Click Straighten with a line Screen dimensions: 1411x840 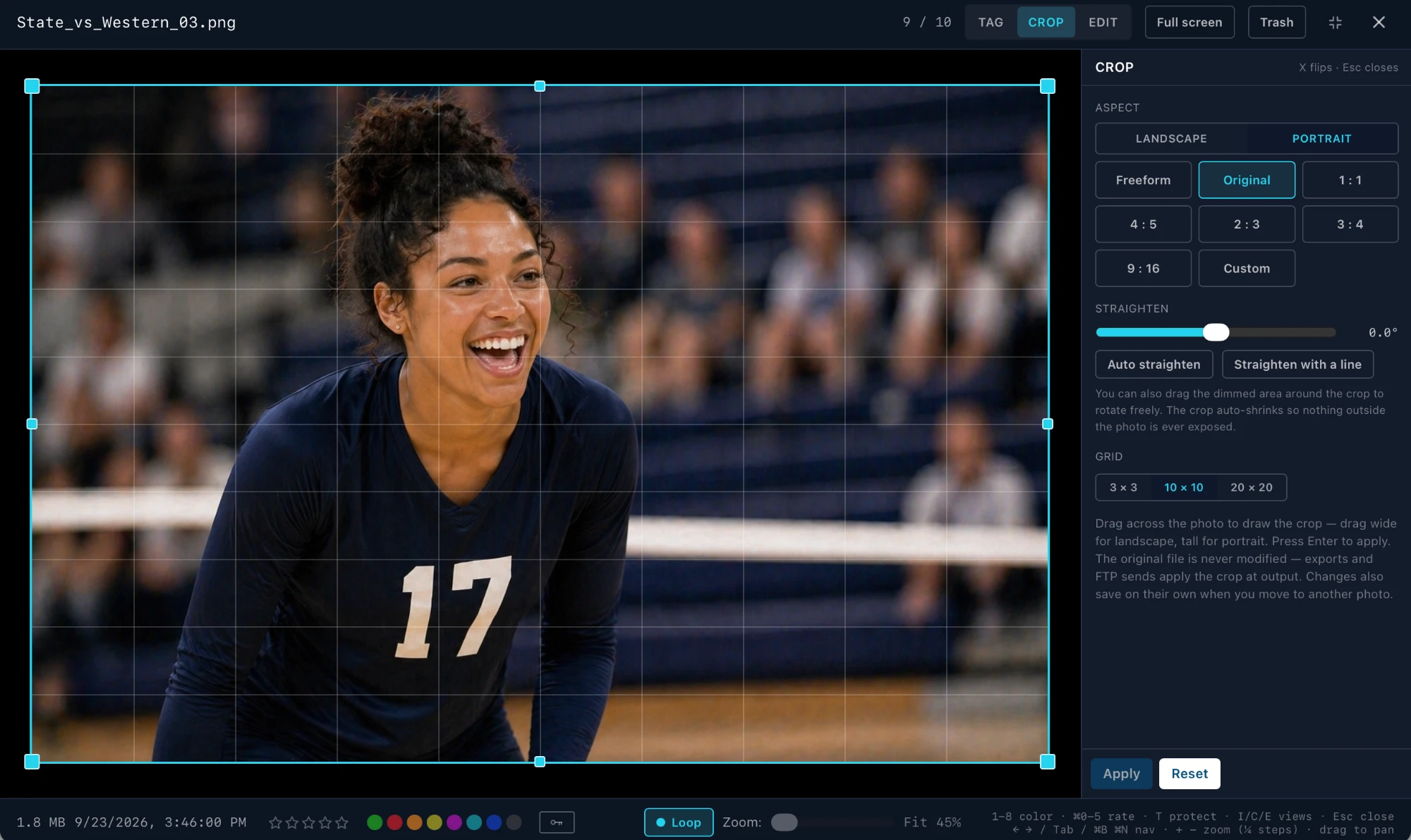point(1297,365)
